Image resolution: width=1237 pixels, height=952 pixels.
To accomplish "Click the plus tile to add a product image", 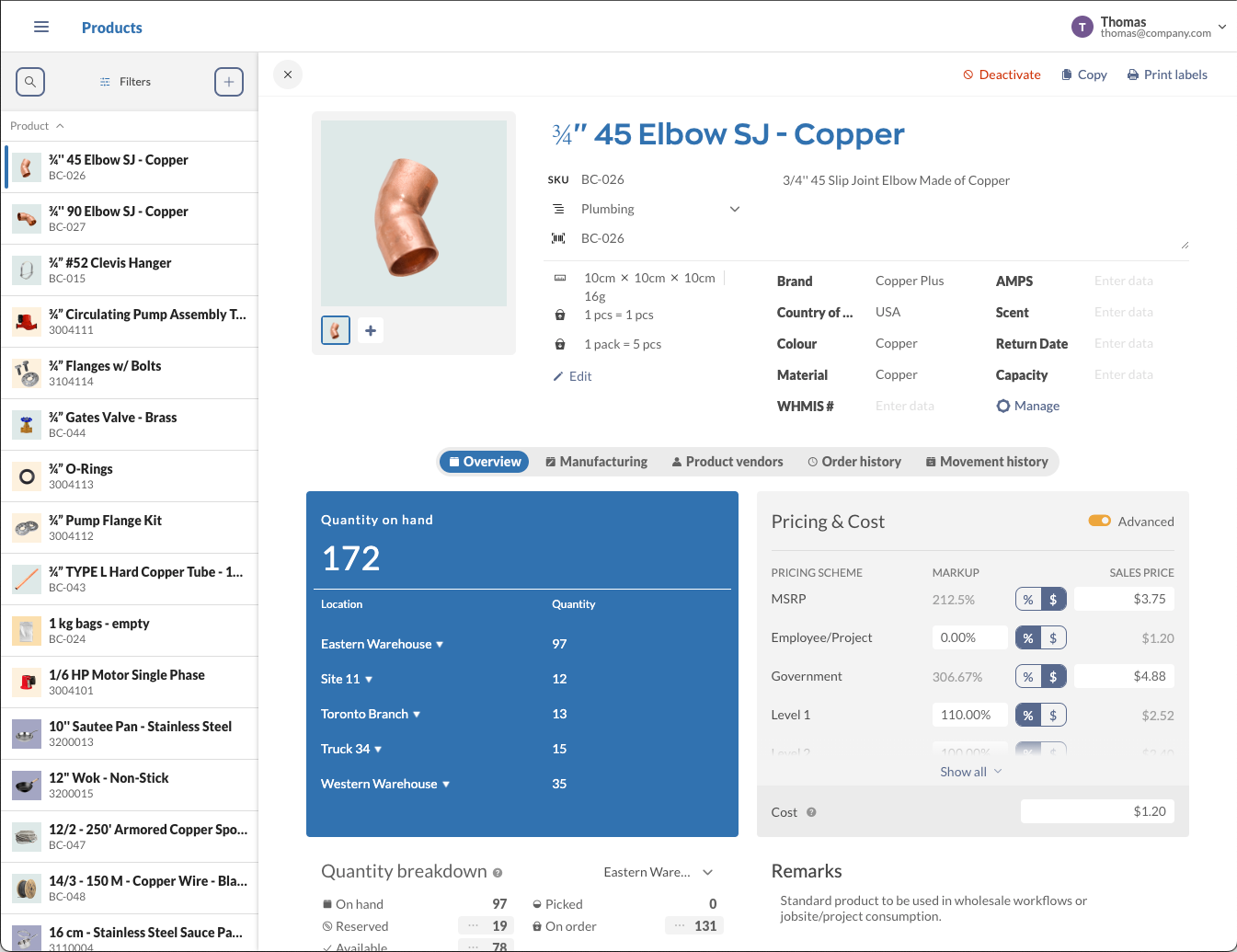I will [x=371, y=329].
